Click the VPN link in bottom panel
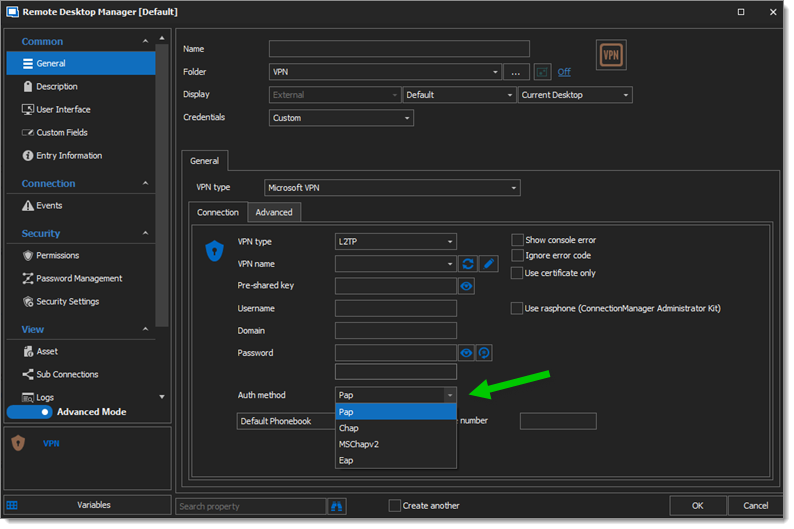 [x=51, y=443]
